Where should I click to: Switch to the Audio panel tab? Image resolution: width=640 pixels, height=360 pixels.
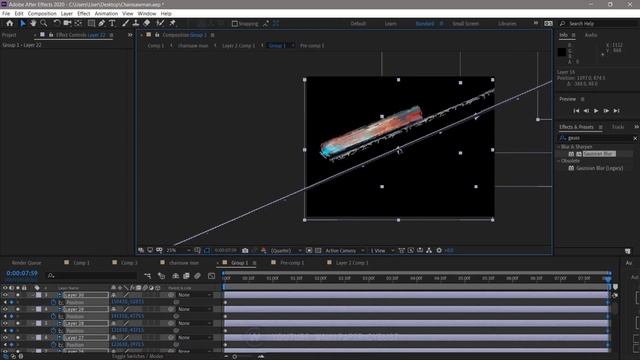click(591, 36)
